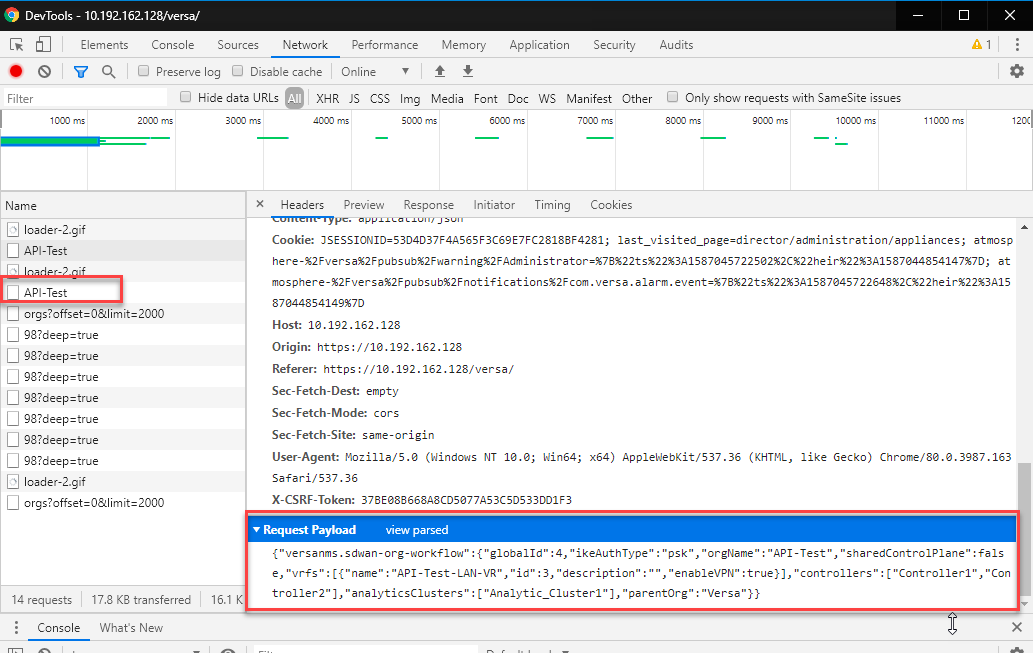Image resolution: width=1033 pixels, height=653 pixels.
Task: Open the DevTools three-dot customize menu
Action: coord(1017,45)
